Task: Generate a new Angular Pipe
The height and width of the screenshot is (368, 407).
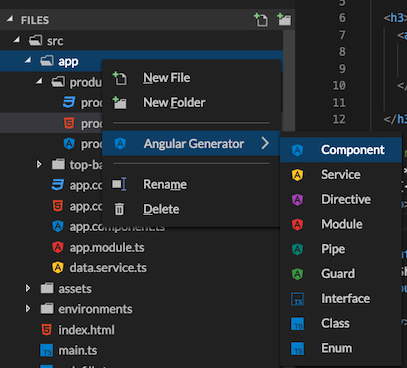Action: pyautogui.click(x=341, y=249)
